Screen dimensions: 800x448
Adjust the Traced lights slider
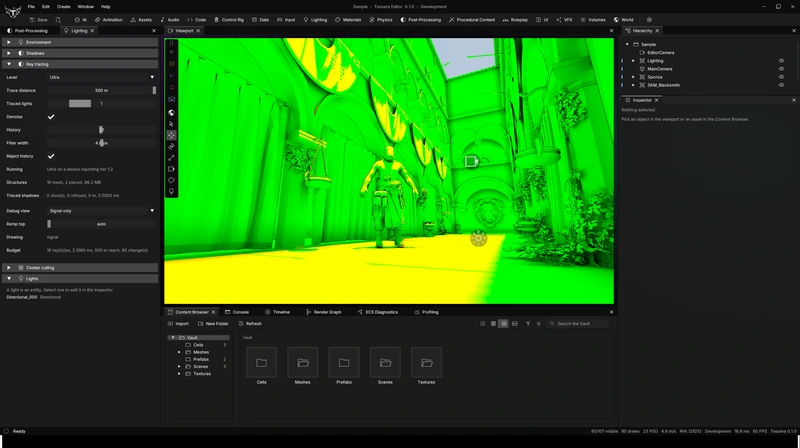pos(102,104)
